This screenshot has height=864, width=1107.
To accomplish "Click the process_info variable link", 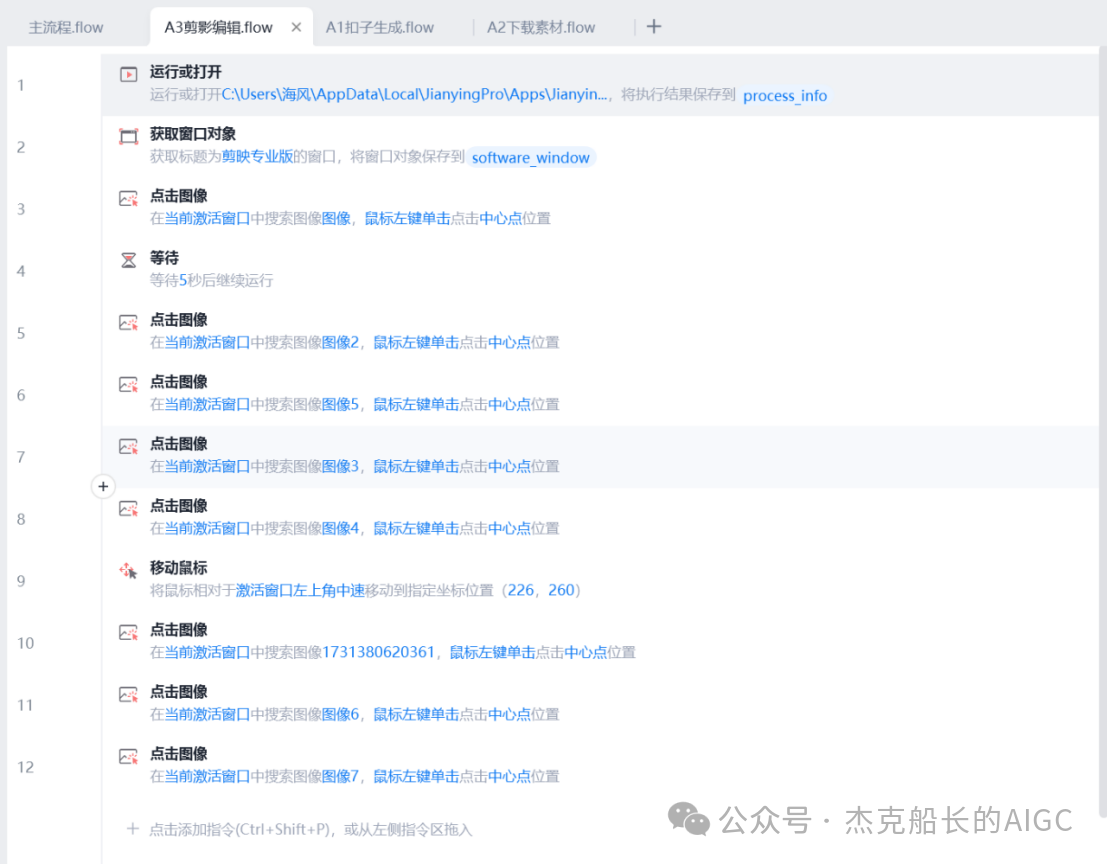I will coord(785,96).
